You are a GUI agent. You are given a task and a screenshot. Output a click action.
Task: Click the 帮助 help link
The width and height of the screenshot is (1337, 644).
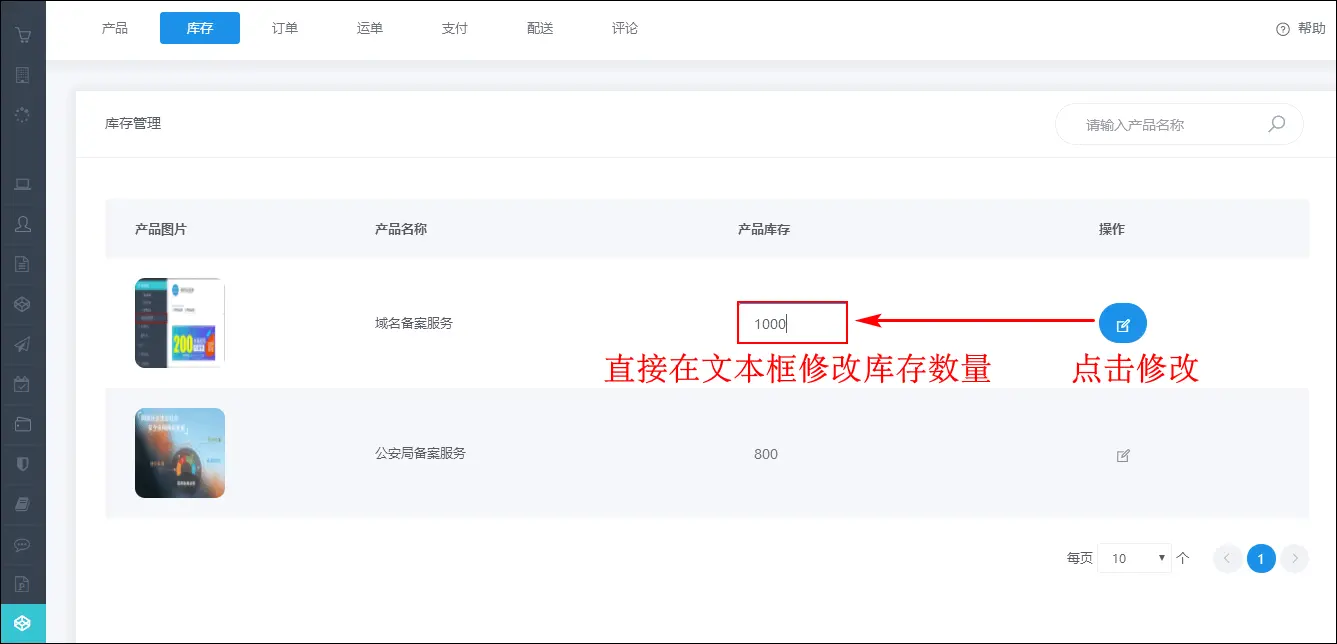tap(1301, 28)
